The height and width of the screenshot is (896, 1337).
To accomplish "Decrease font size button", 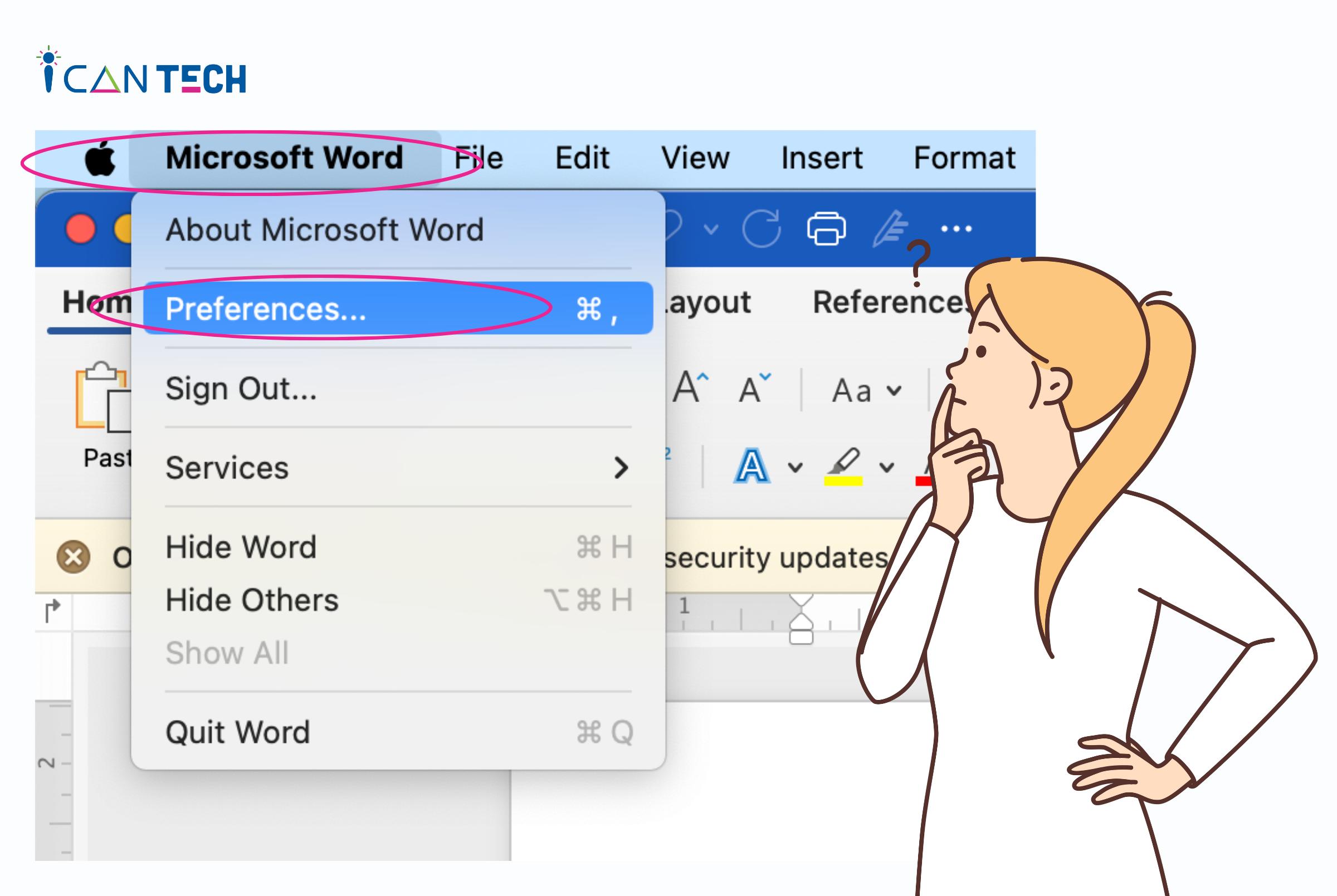I will 754,388.
